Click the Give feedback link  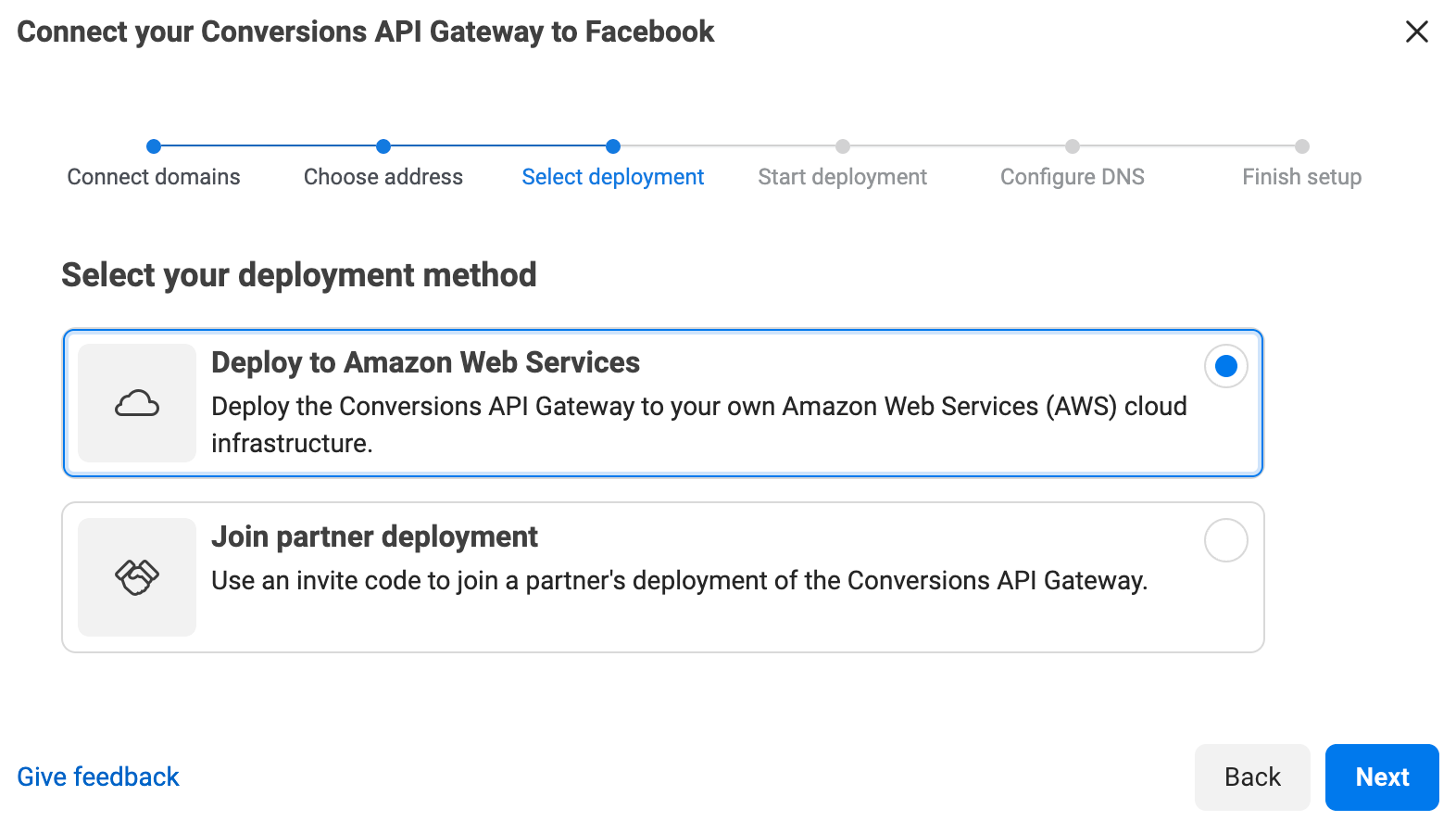click(x=98, y=777)
